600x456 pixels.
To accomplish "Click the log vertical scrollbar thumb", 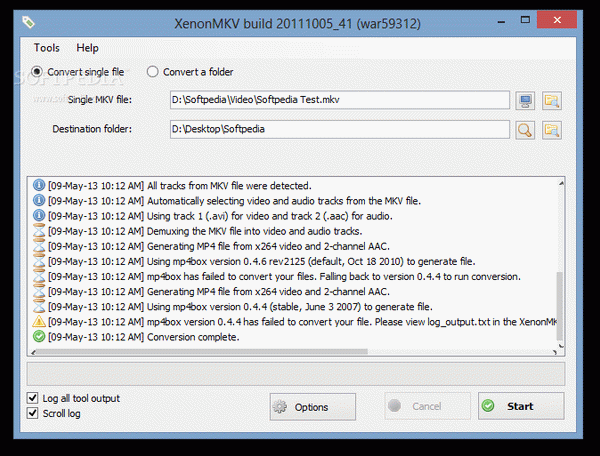I will tap(559, 306).
